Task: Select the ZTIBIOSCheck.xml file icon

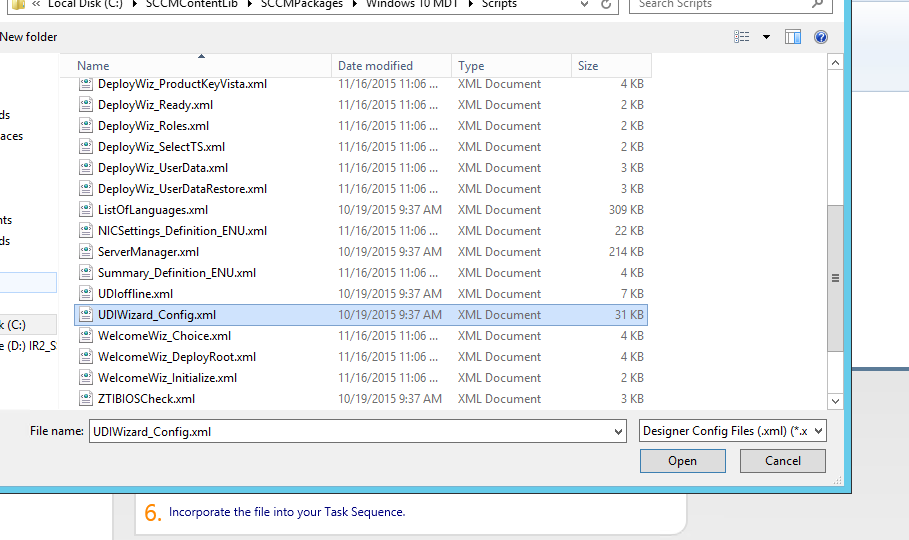Action: click(x=86, y=398)
